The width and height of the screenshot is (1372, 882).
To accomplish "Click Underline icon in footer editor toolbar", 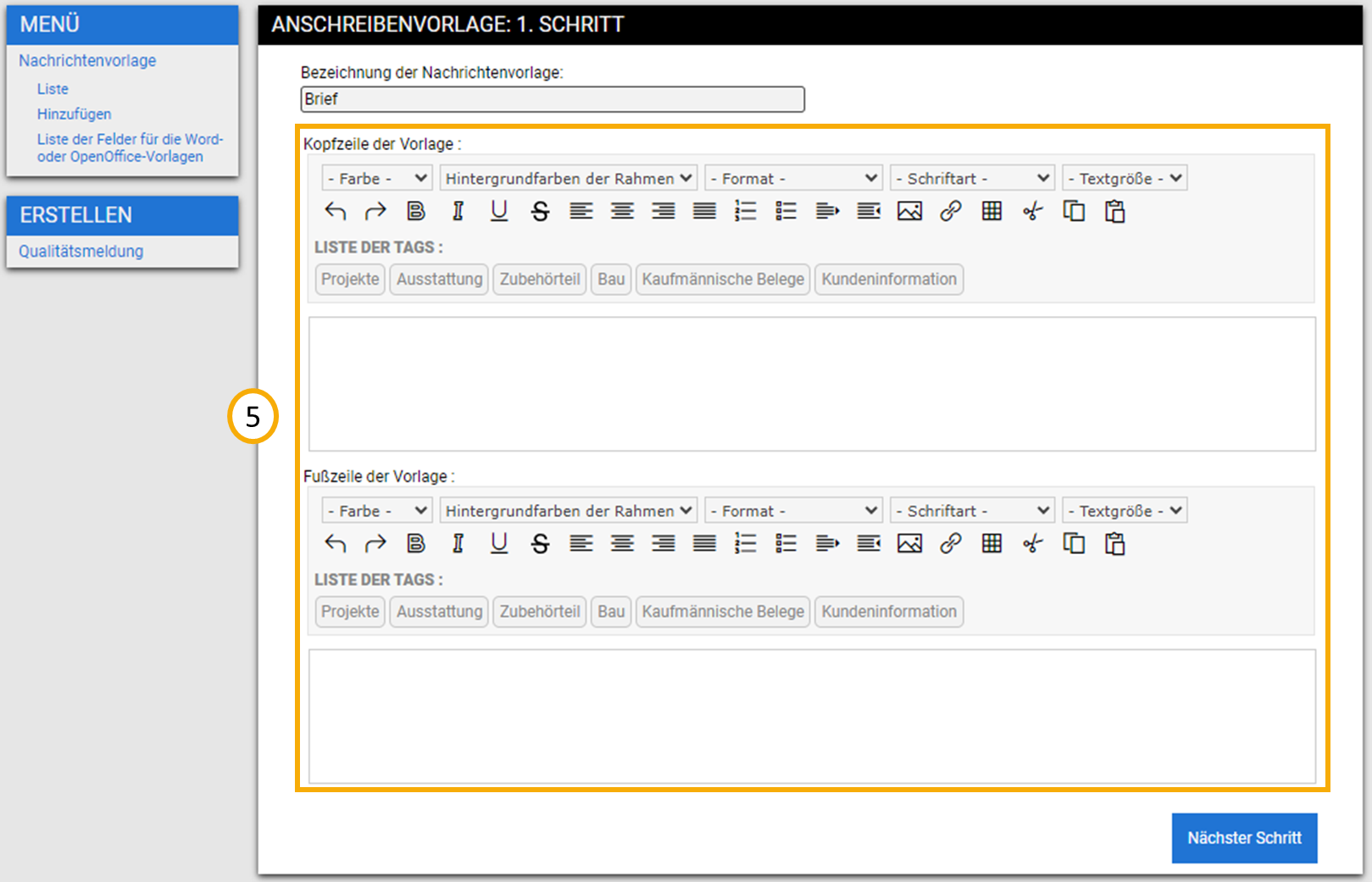I will 499,543.
